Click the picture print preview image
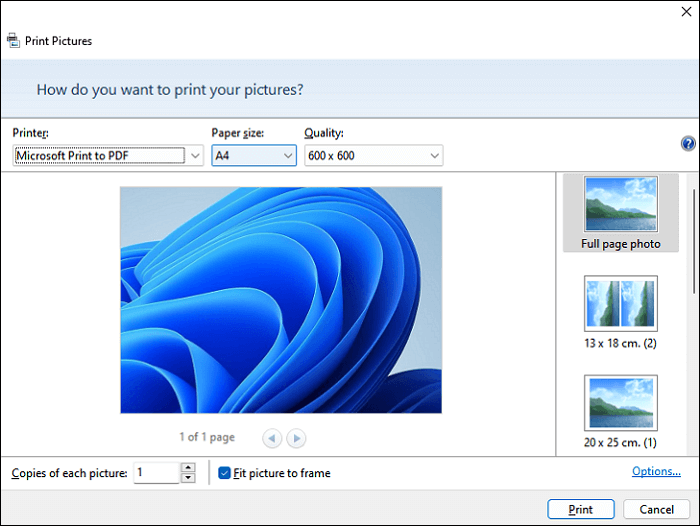The height and width of the screenshot is (526, 700). 281,300
